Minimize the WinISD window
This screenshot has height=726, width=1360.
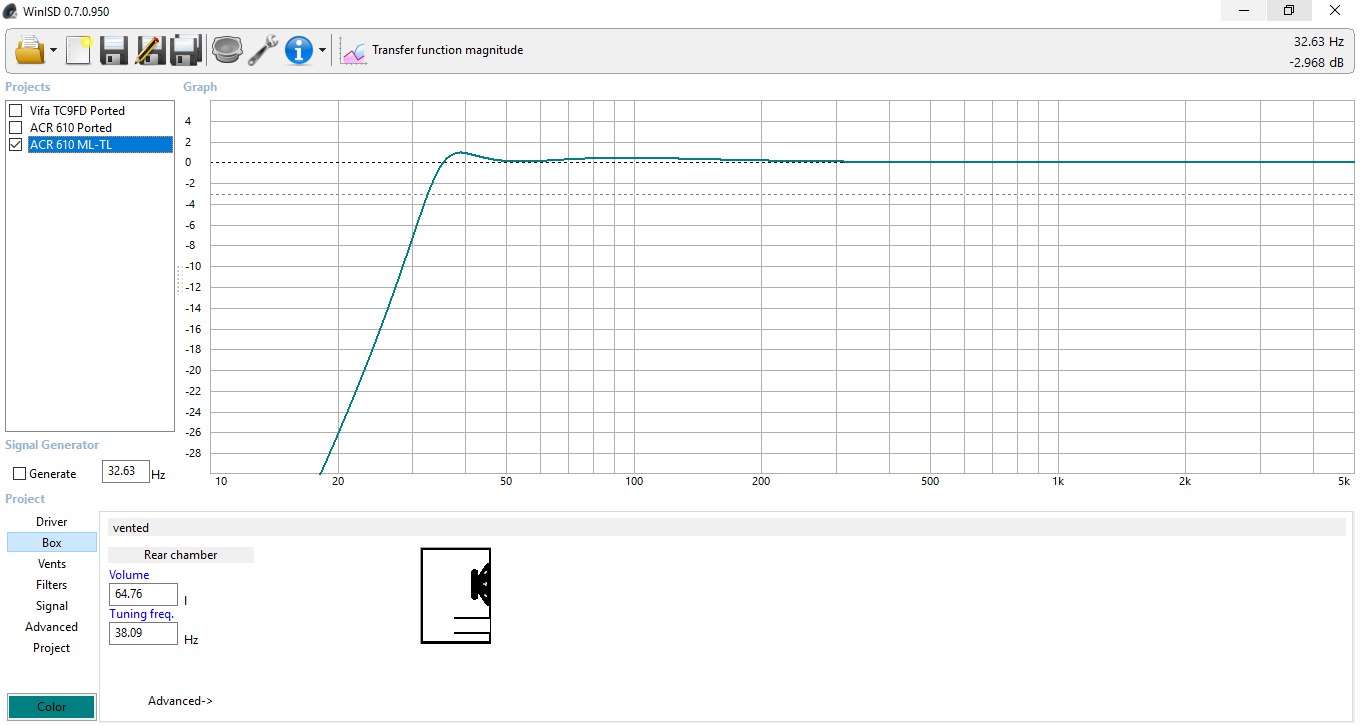[1245, 10]
